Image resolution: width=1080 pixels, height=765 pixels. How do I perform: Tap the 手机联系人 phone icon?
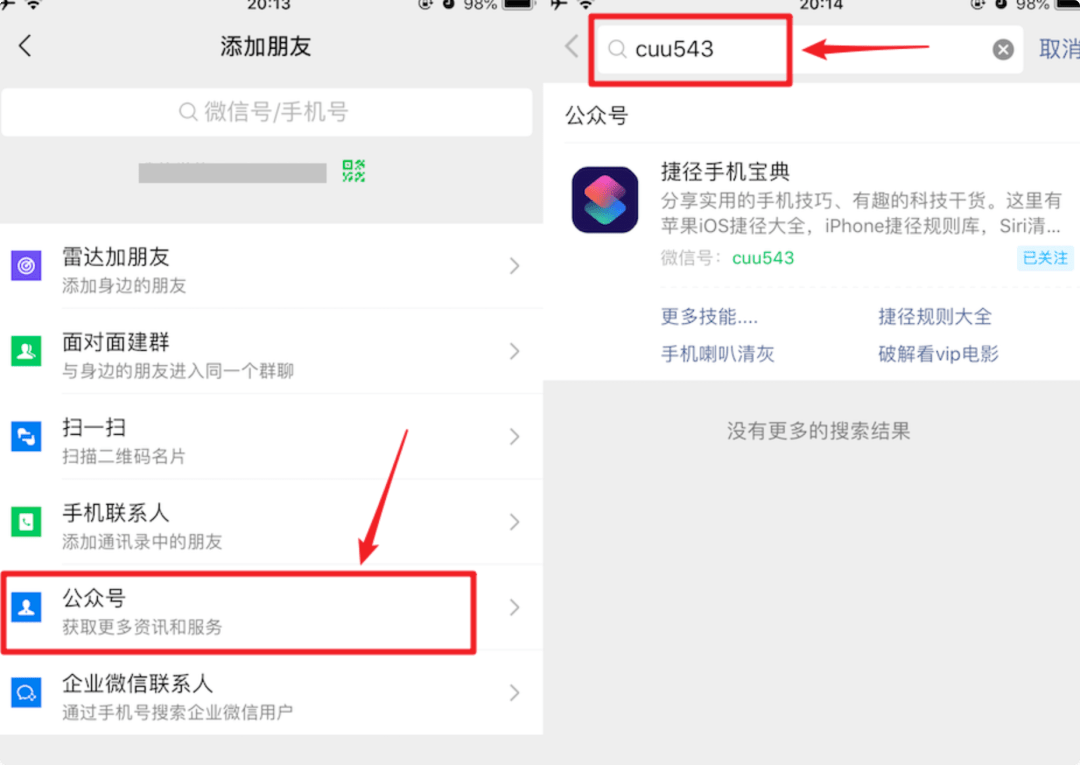pos(26,522)
